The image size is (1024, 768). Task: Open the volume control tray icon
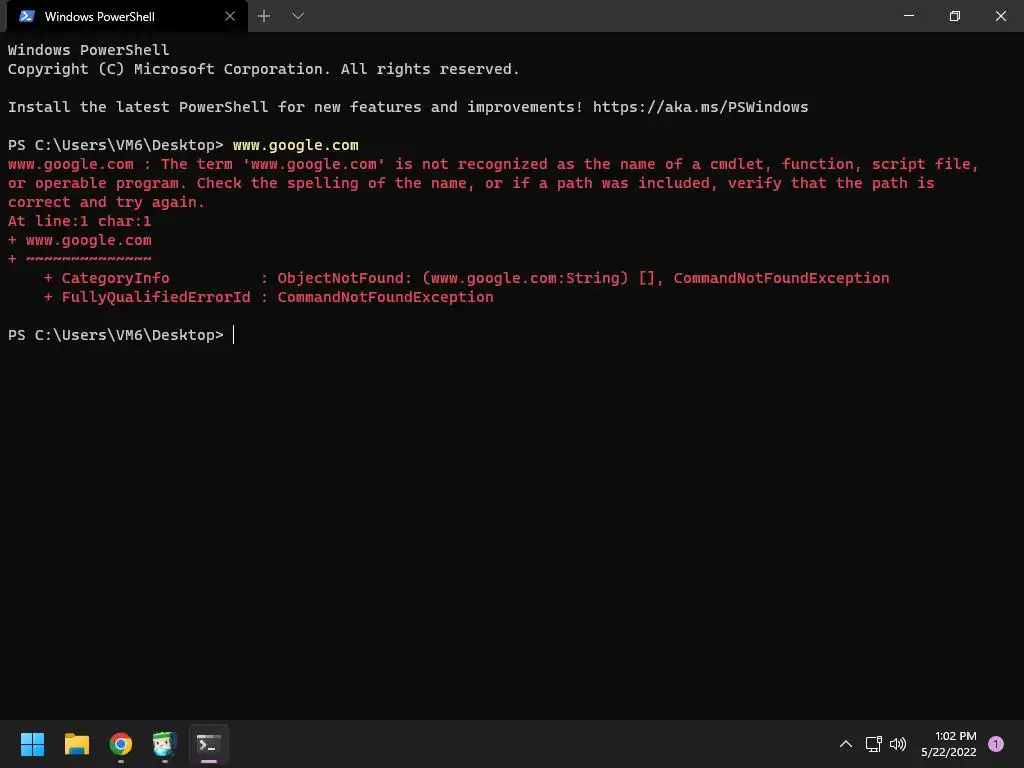click(898, 744)
